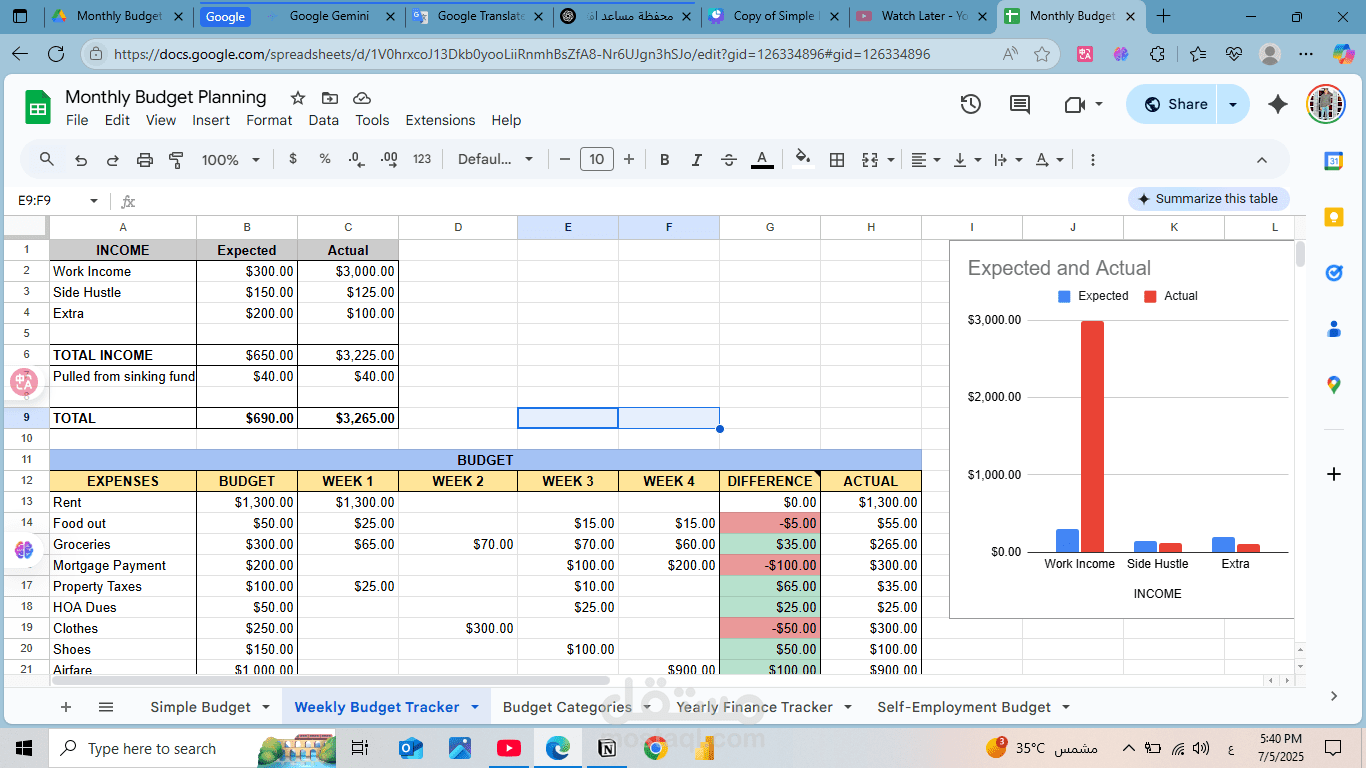Format as currency with dollar icon
The width and height of the screenshot is (1366, 768).
click(x=292, y=159)
